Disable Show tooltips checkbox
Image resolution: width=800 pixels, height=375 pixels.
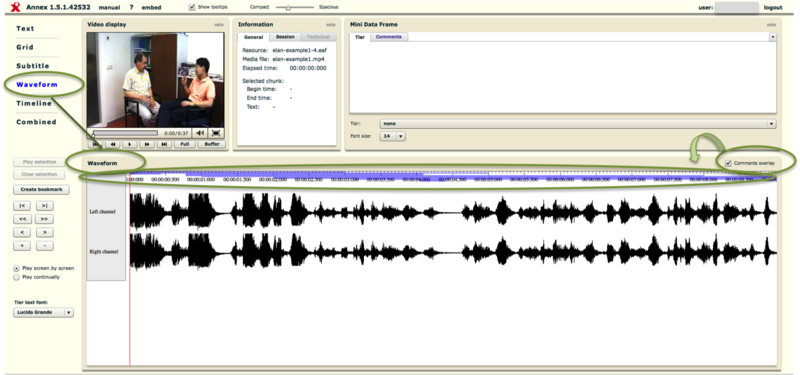point(192,7)
